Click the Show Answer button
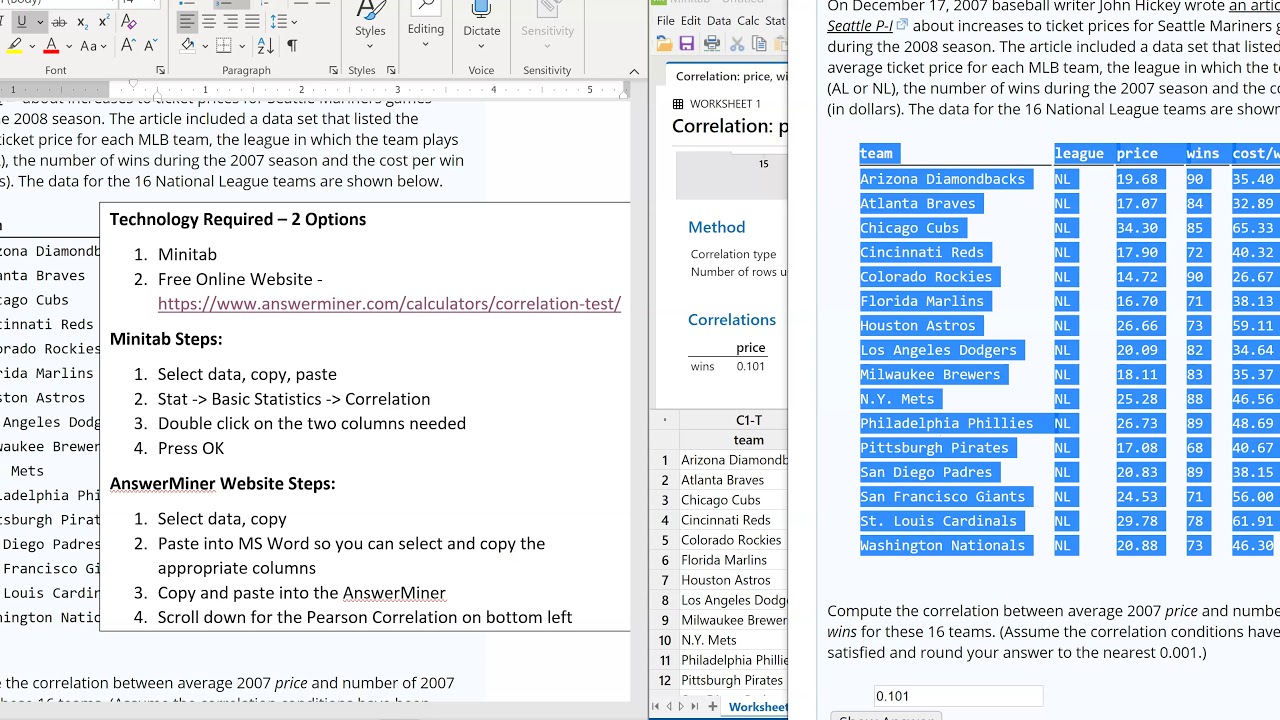Viewport: 1280px width, 720px height. click(x=886, y=716)
